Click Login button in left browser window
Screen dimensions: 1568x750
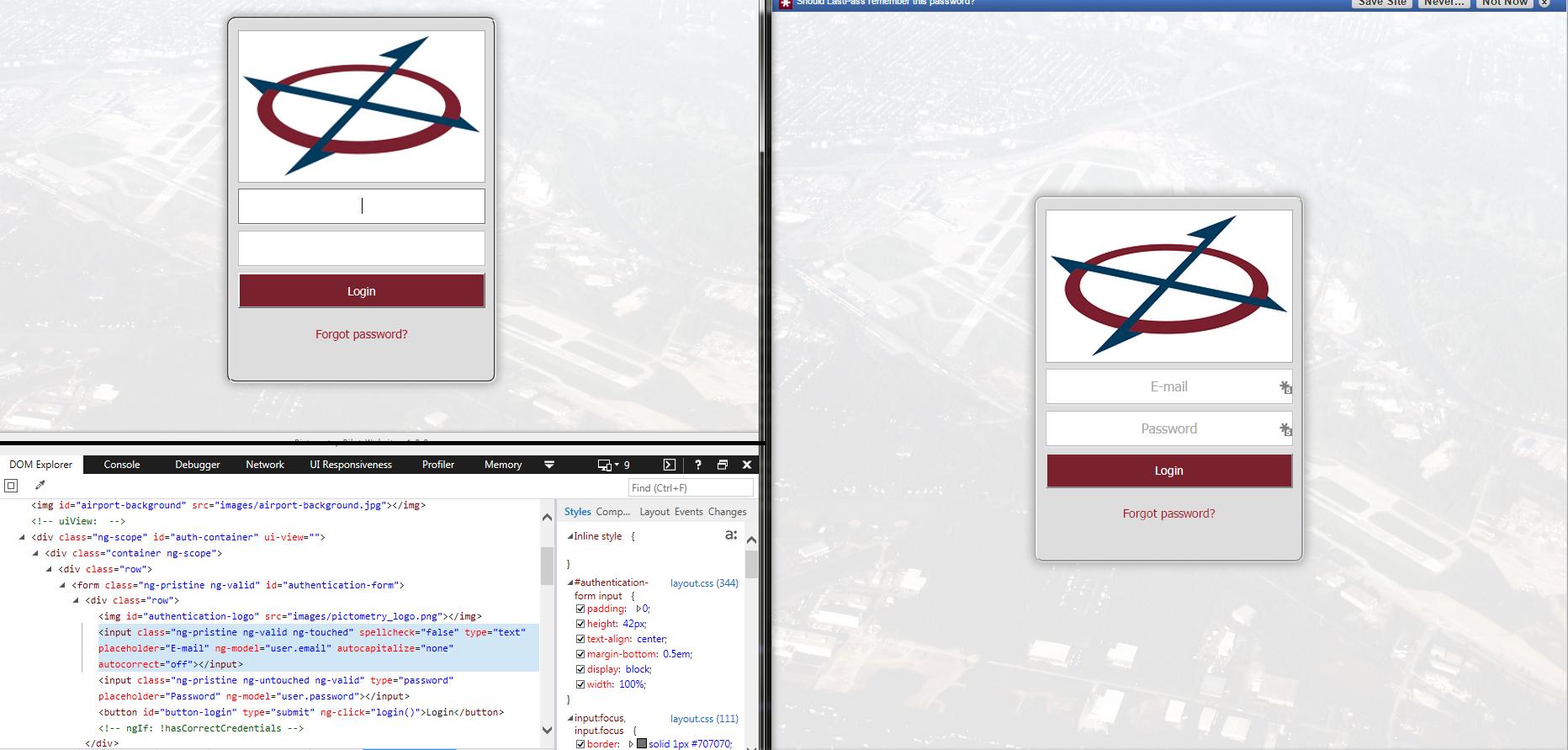point(362,291)
